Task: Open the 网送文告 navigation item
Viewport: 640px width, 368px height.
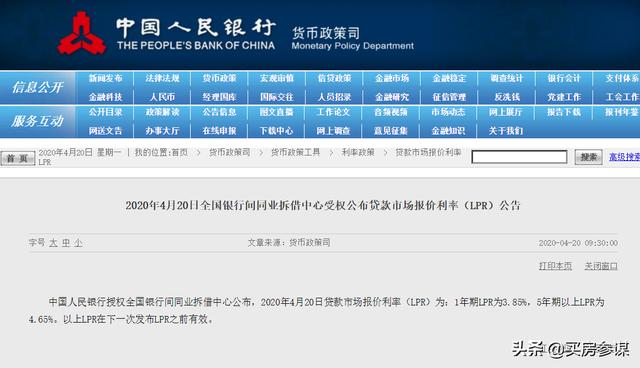Action: (x=105, y=131)
